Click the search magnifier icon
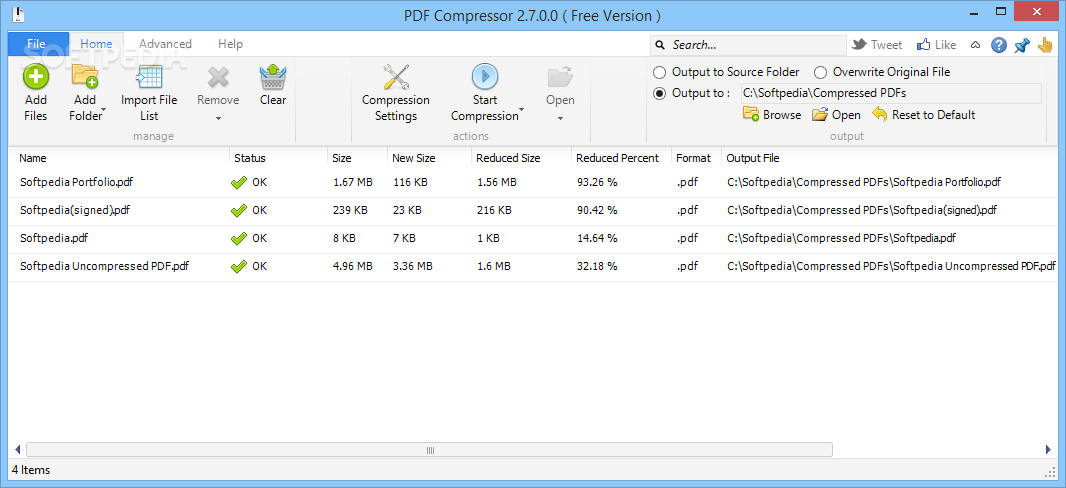1066x488 pixels. pyautogui.click(x=660, y=46)
